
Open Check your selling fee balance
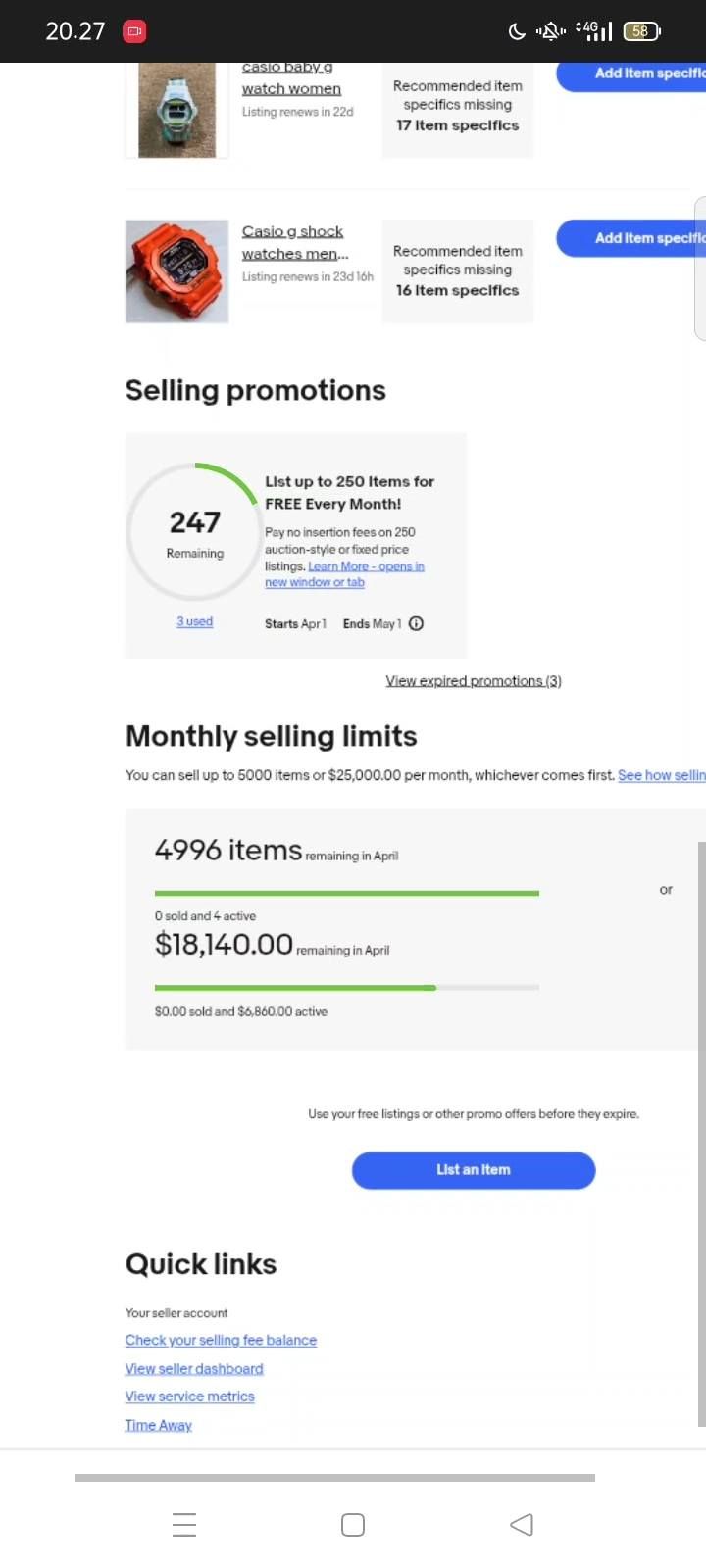[x=221, y=1340]
